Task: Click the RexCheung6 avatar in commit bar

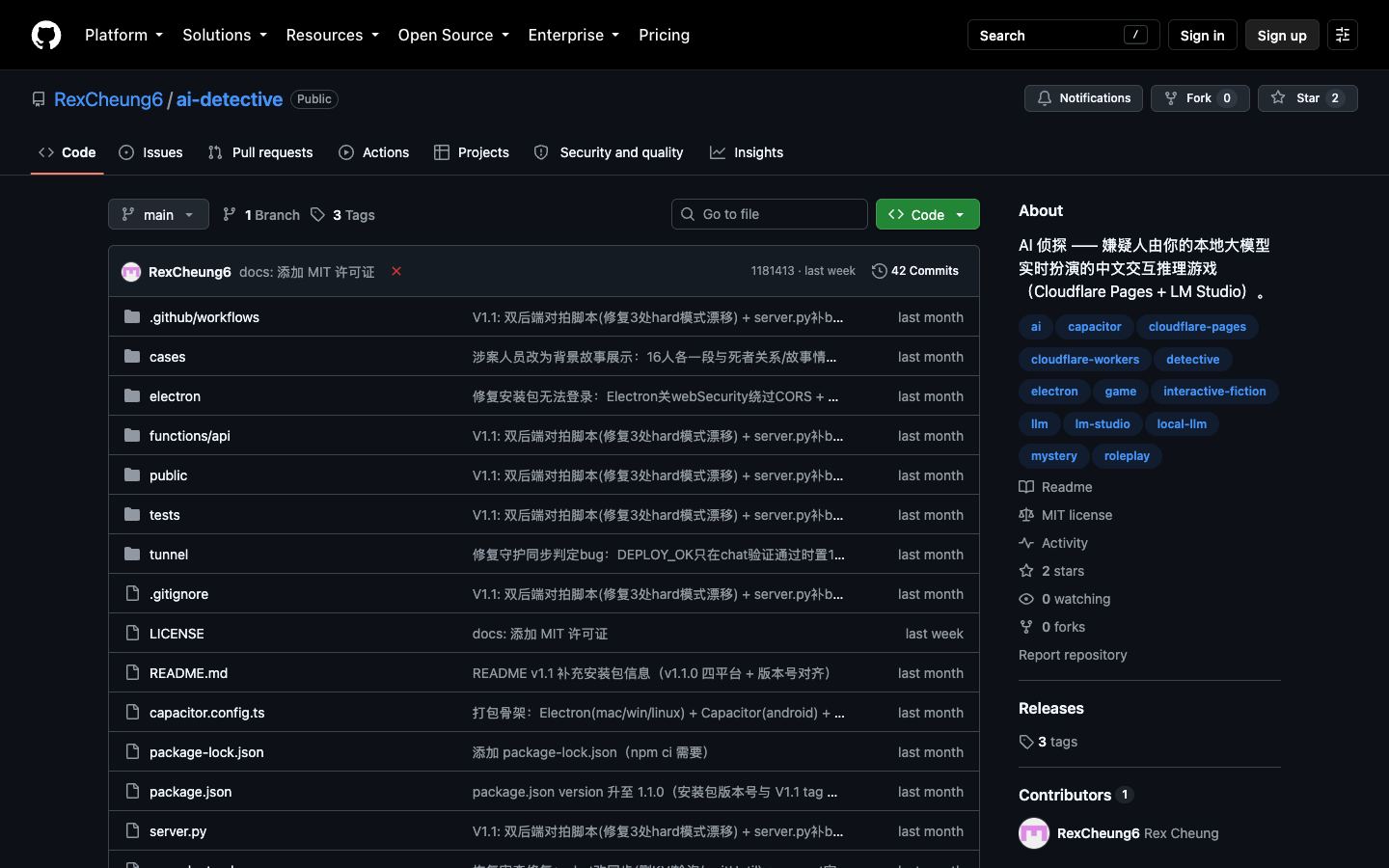Action: [131, 272]
